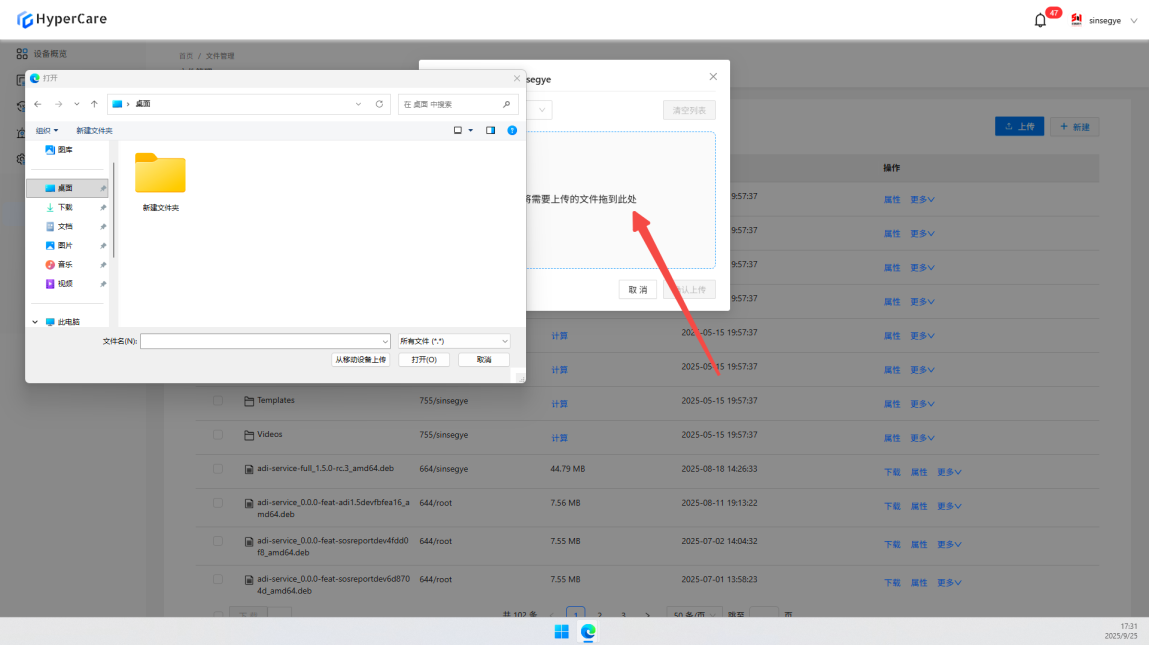Go up one folder level
This screenshot has height=645, width=1149.
click(x=94, y=104)
